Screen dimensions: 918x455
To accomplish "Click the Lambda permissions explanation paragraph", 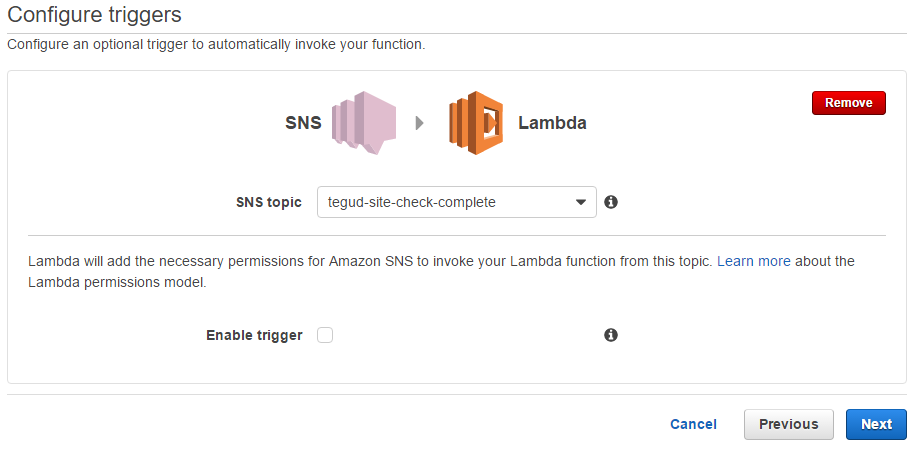I will click(x=370, y=261).
